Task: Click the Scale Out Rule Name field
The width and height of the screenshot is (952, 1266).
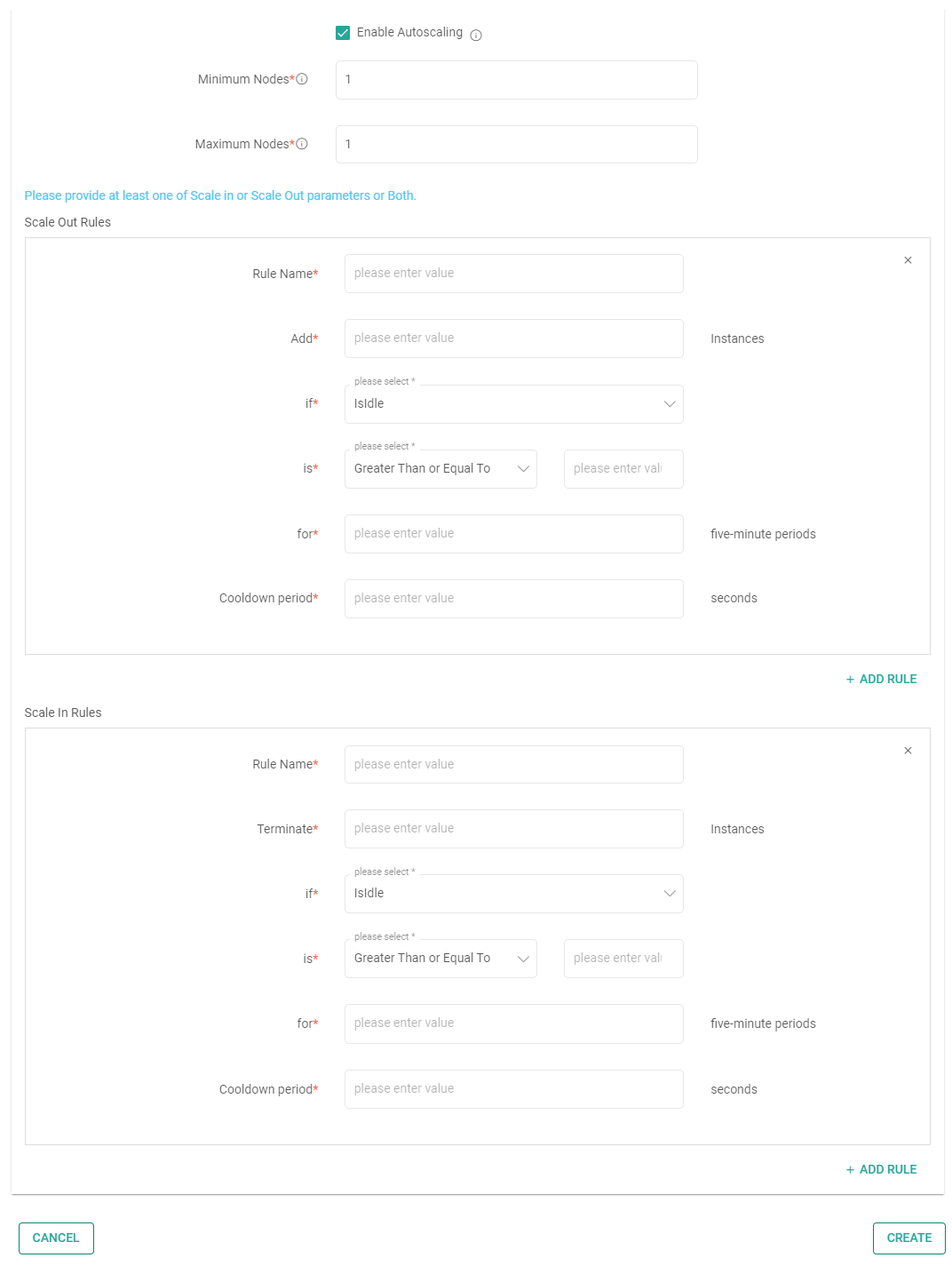Action: coord(513,274)
